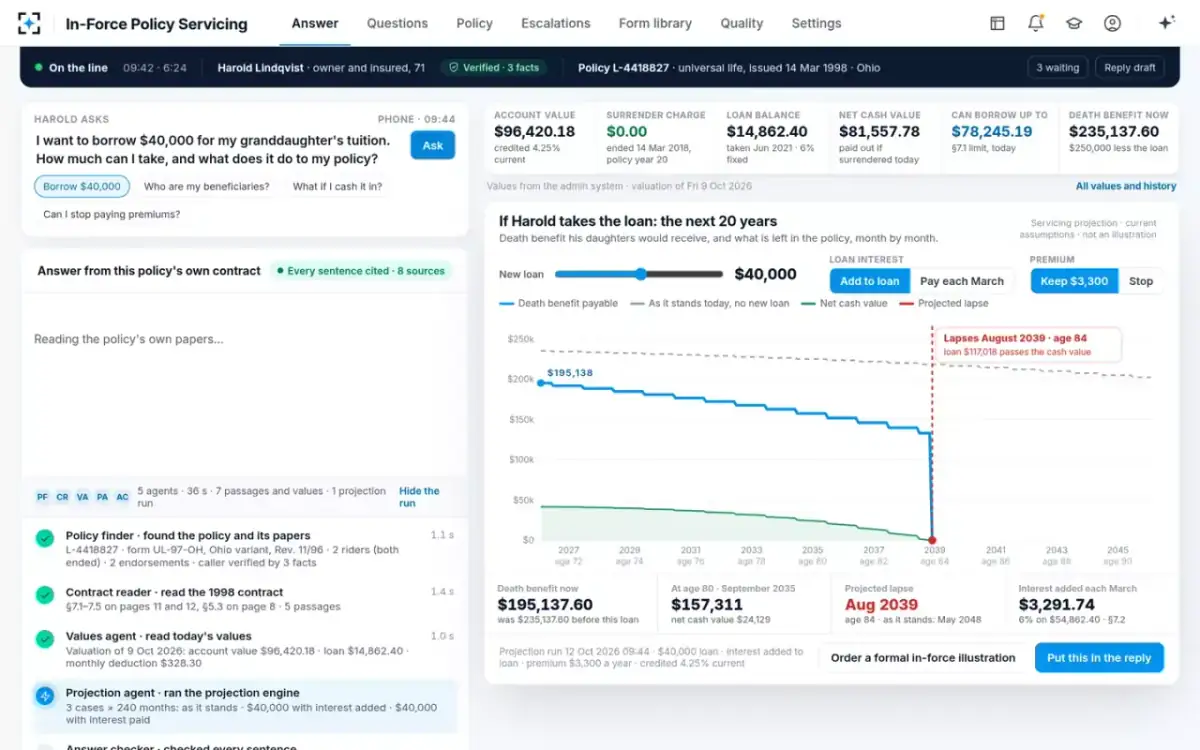
Task: Open the Reply draft button
Action: (x=1130, y=68)
